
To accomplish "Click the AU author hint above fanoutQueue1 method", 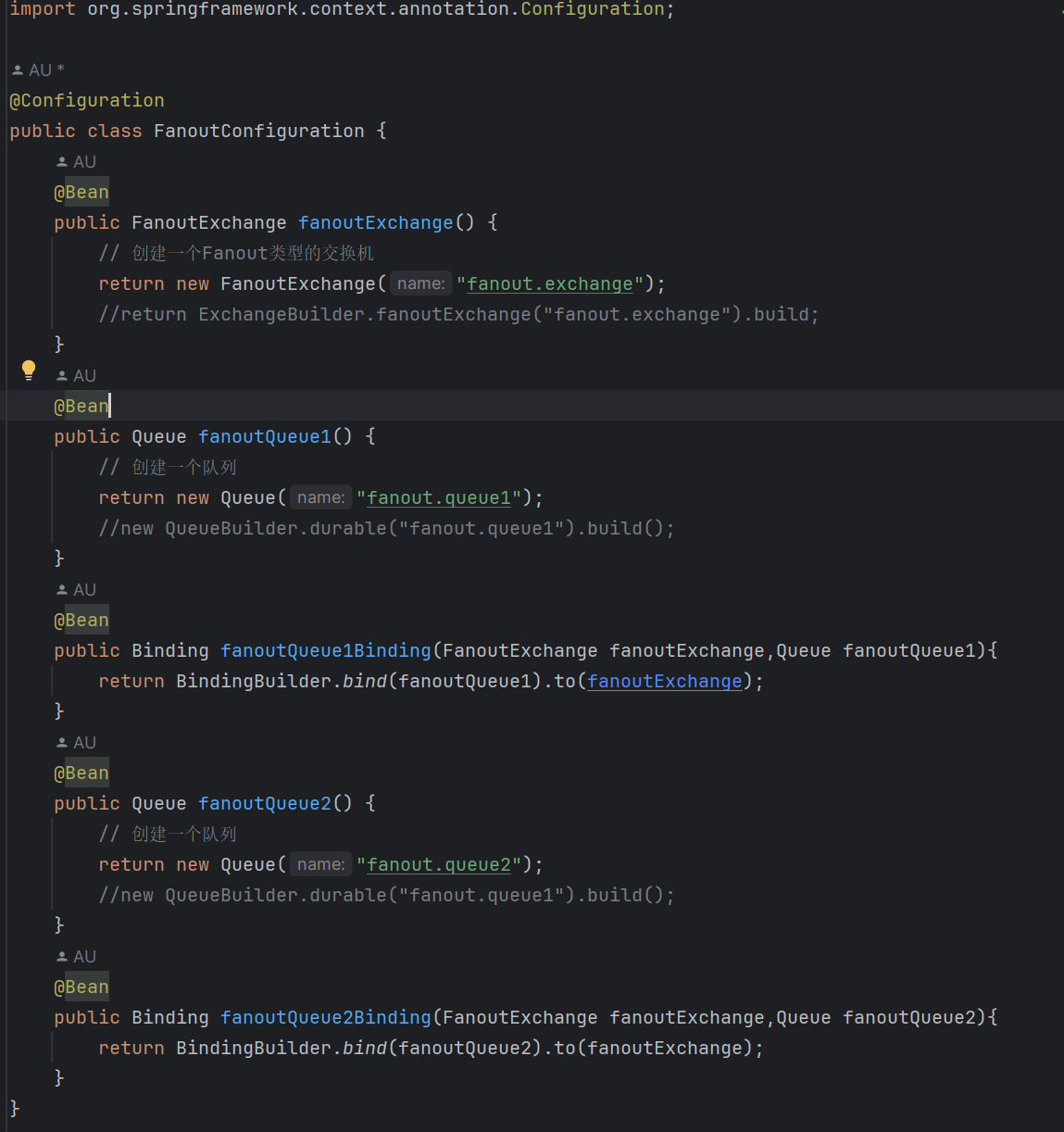I will [x=76, y=376].
